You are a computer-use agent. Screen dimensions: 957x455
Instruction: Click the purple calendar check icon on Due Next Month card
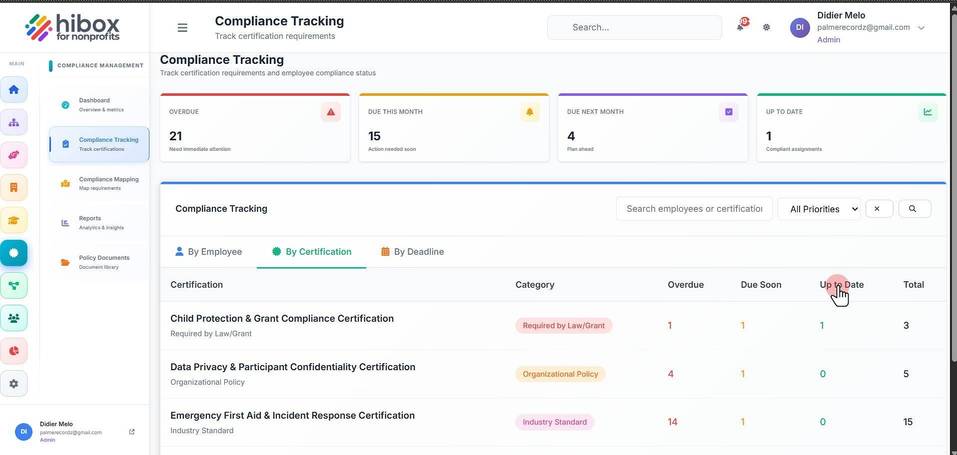(x=729, y=112)
